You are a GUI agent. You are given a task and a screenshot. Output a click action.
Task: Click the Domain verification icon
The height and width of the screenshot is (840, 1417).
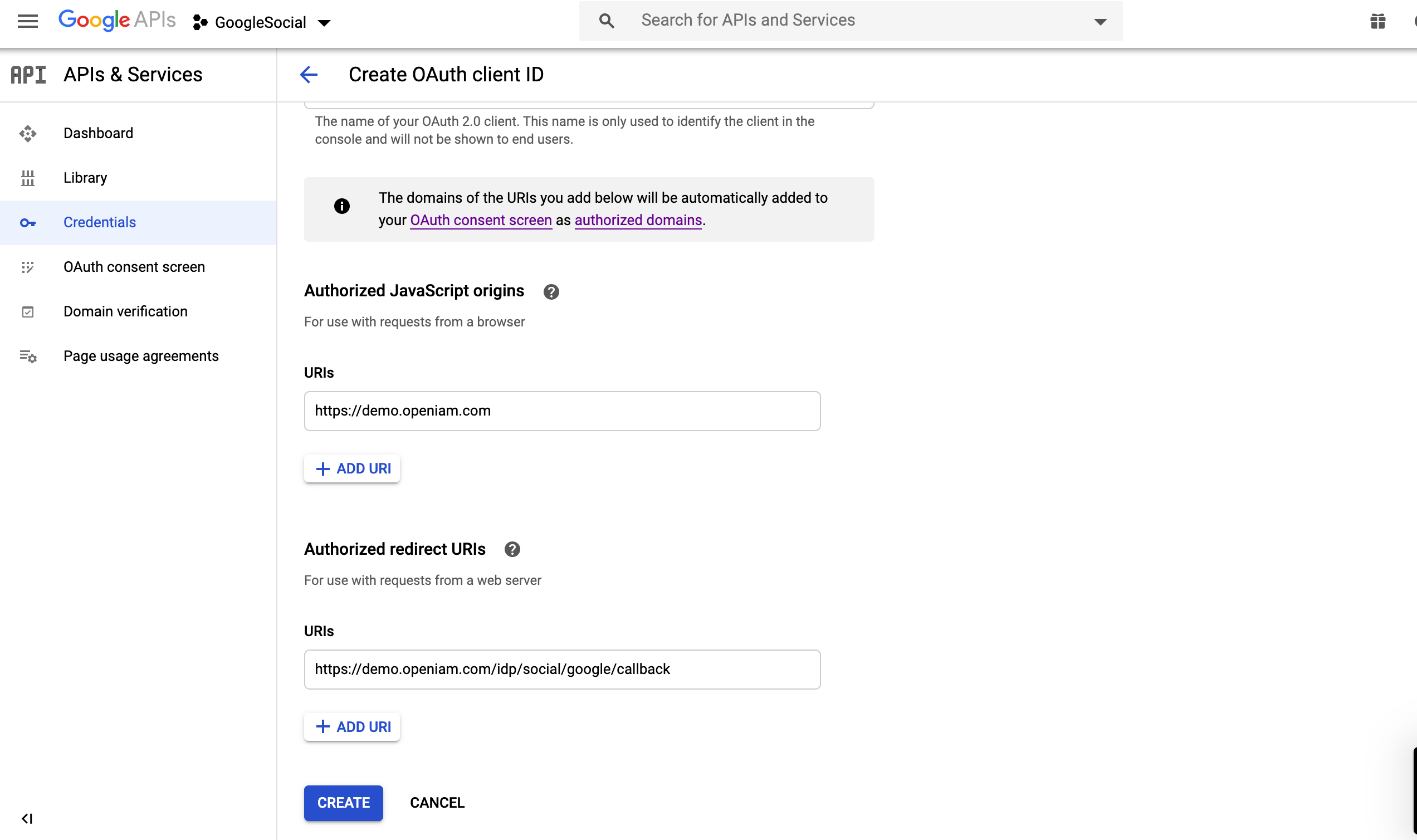click(28, 311)
